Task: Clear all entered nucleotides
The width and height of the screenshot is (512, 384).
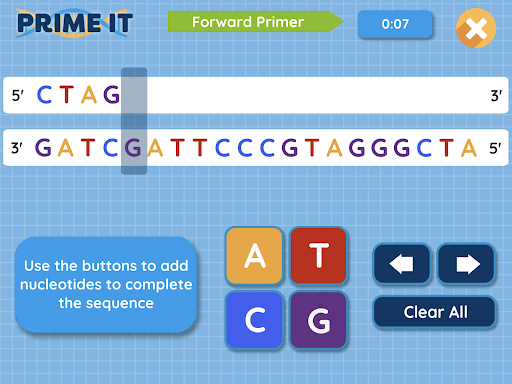Action: point(435,312)
